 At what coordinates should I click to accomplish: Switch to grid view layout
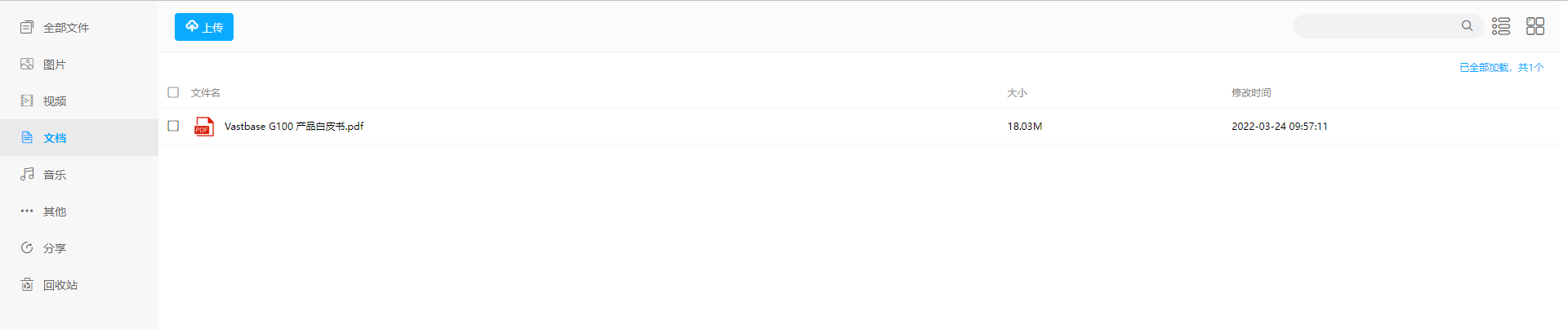click(x=1535, y=26)
